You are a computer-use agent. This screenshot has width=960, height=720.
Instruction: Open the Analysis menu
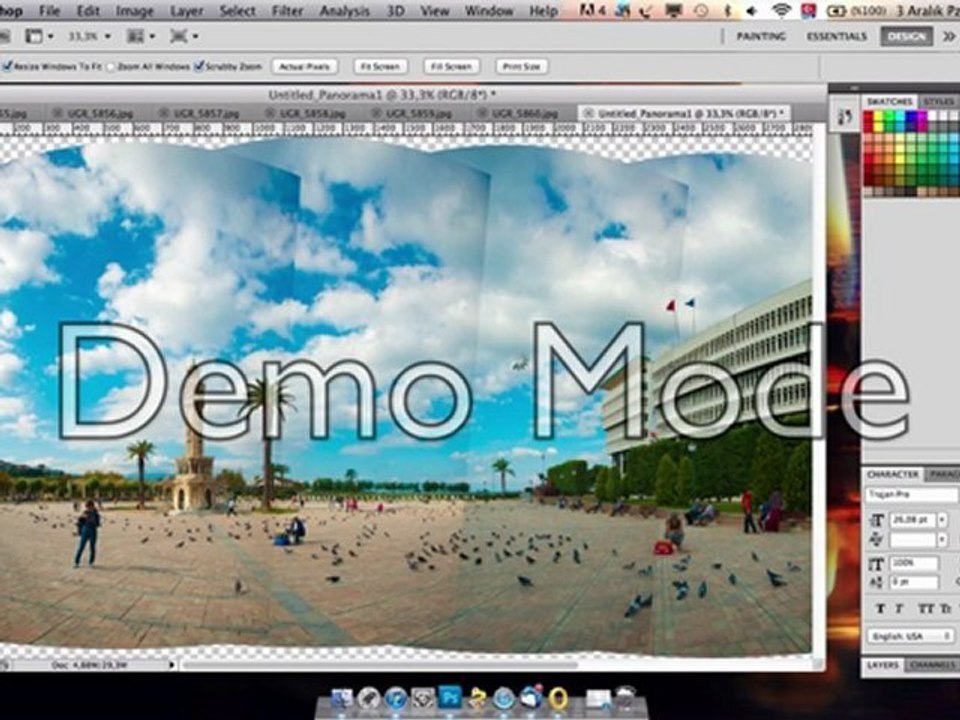pyautogui.click(x=345, y=11)
